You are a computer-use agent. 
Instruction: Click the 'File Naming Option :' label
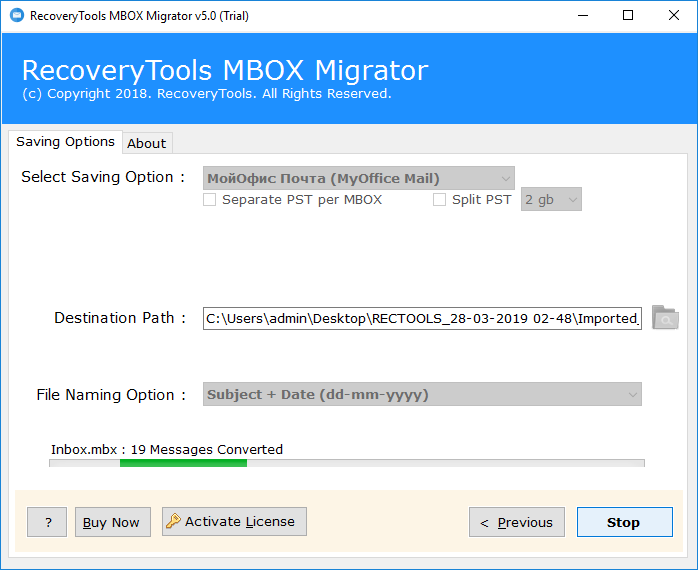pos(111,395)
